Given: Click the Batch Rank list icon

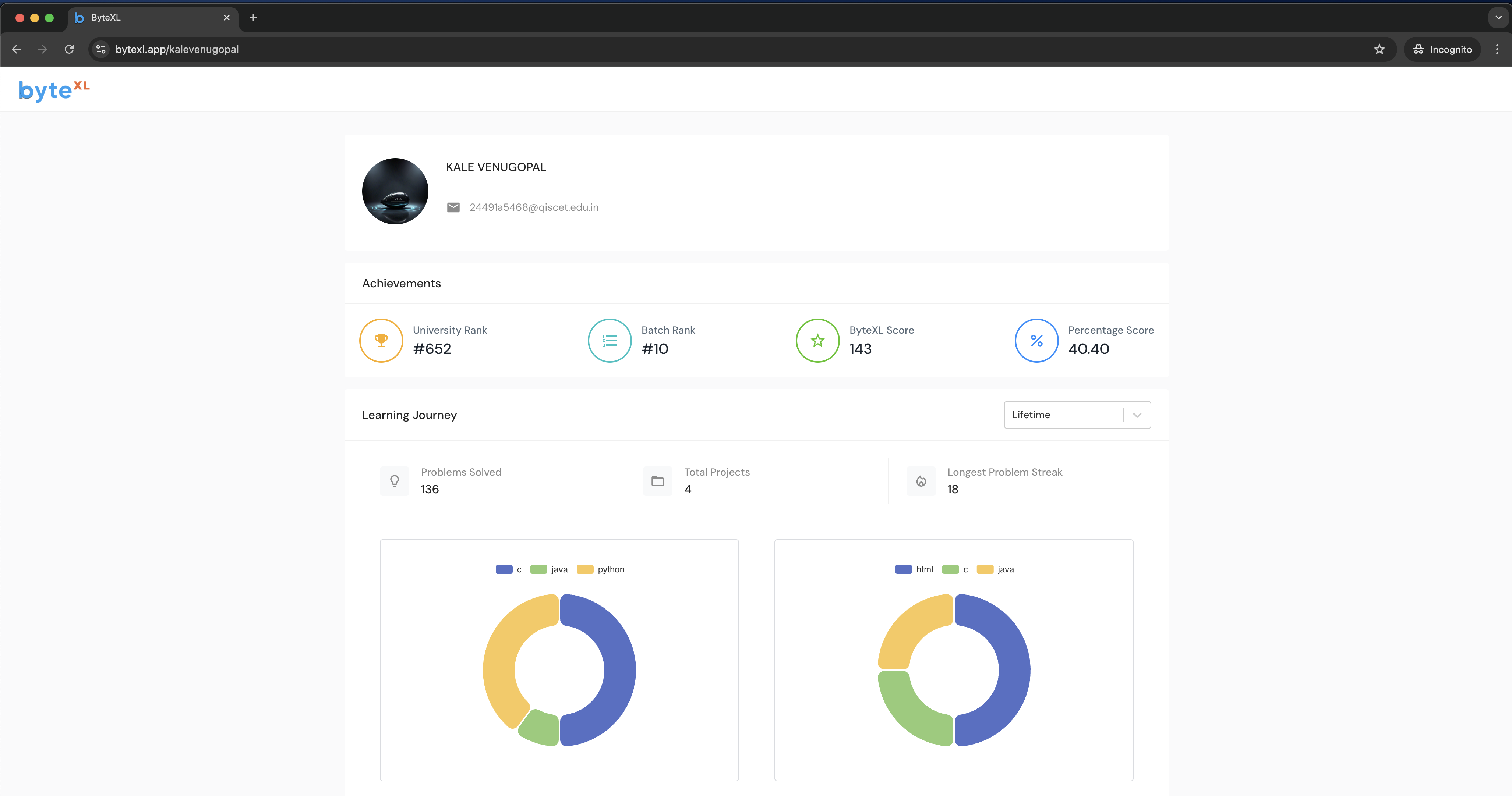Looking at the screenshot, I should [x=609, y=340].
